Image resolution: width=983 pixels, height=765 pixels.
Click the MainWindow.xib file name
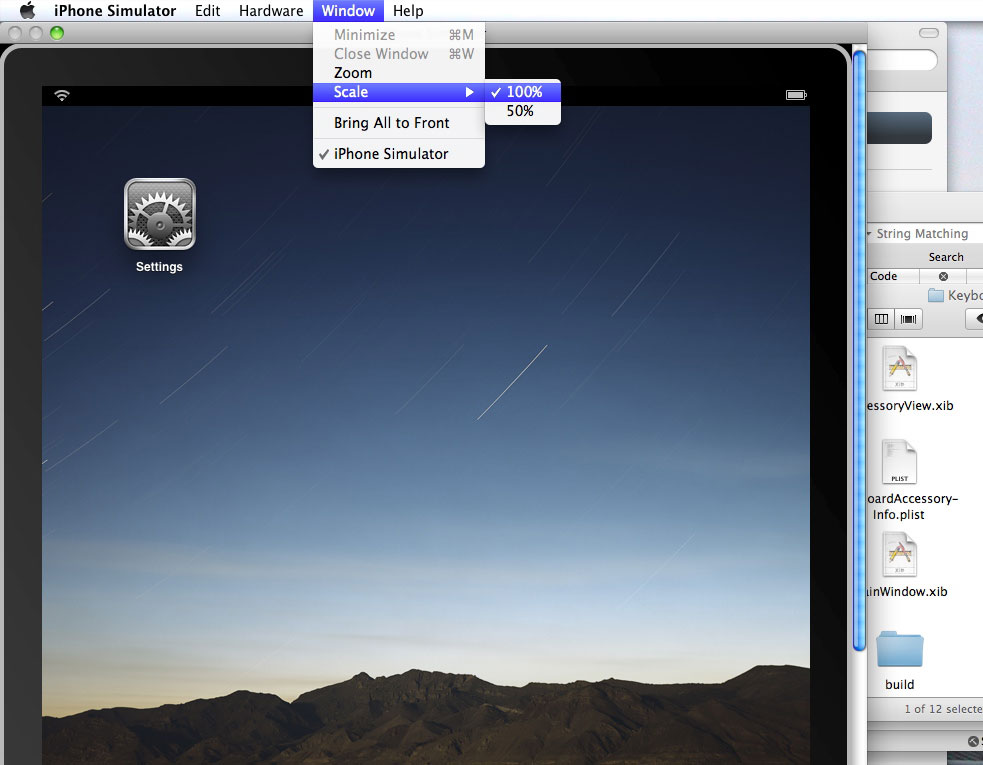tap(907, 591)
